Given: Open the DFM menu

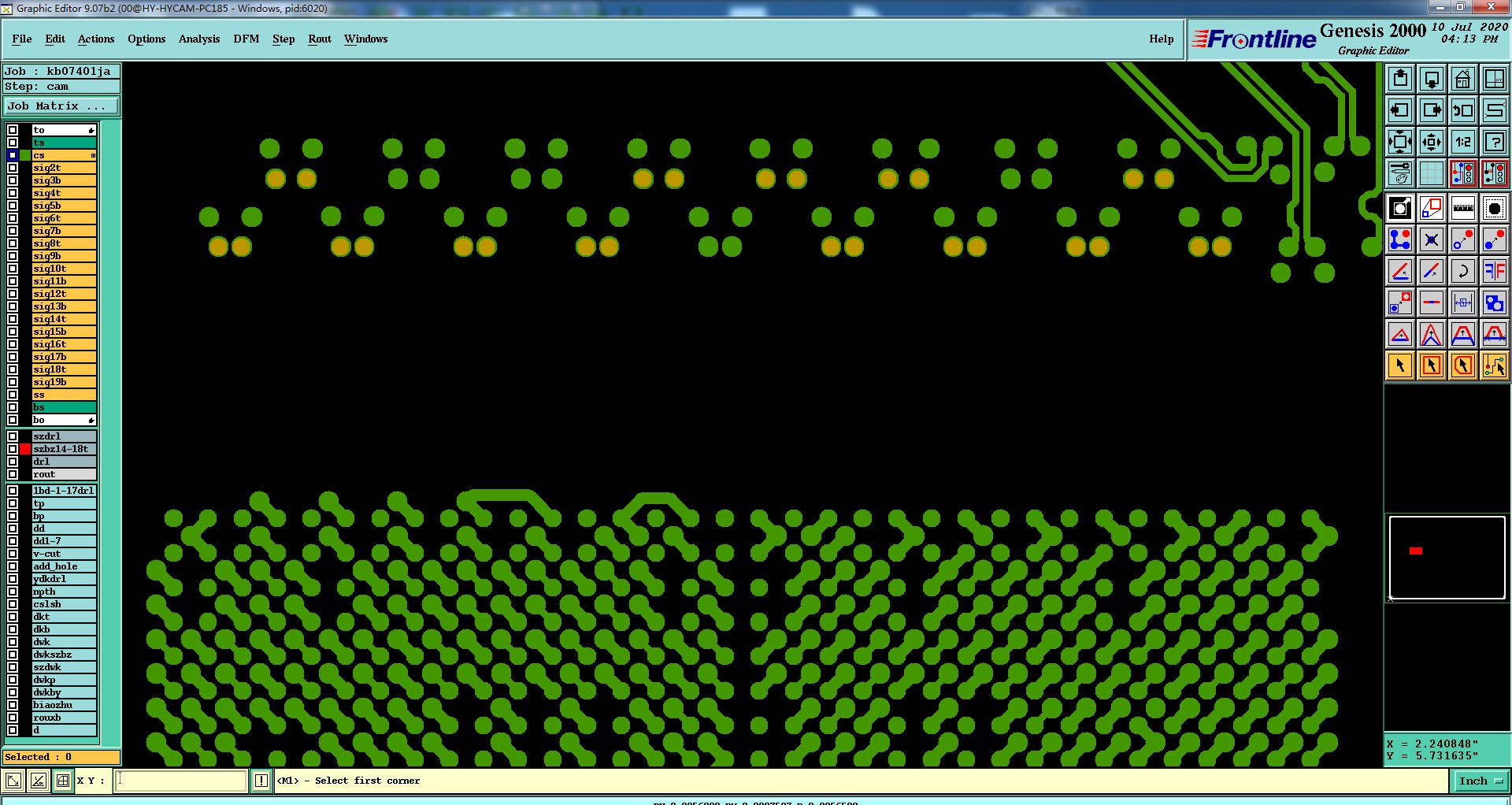Looking at the screenshot, I should point(246,39).
